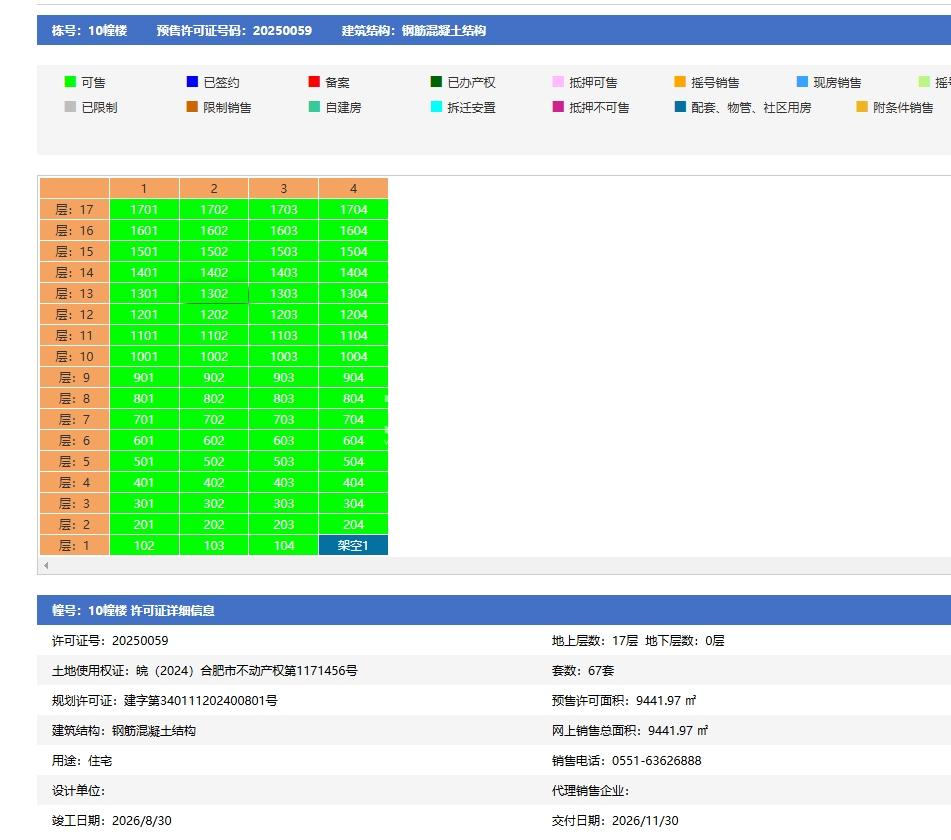Click the gray 已限制 legend swatch
Image resolution: width=951 pixels, height=840 pixels.
[70, 107]
